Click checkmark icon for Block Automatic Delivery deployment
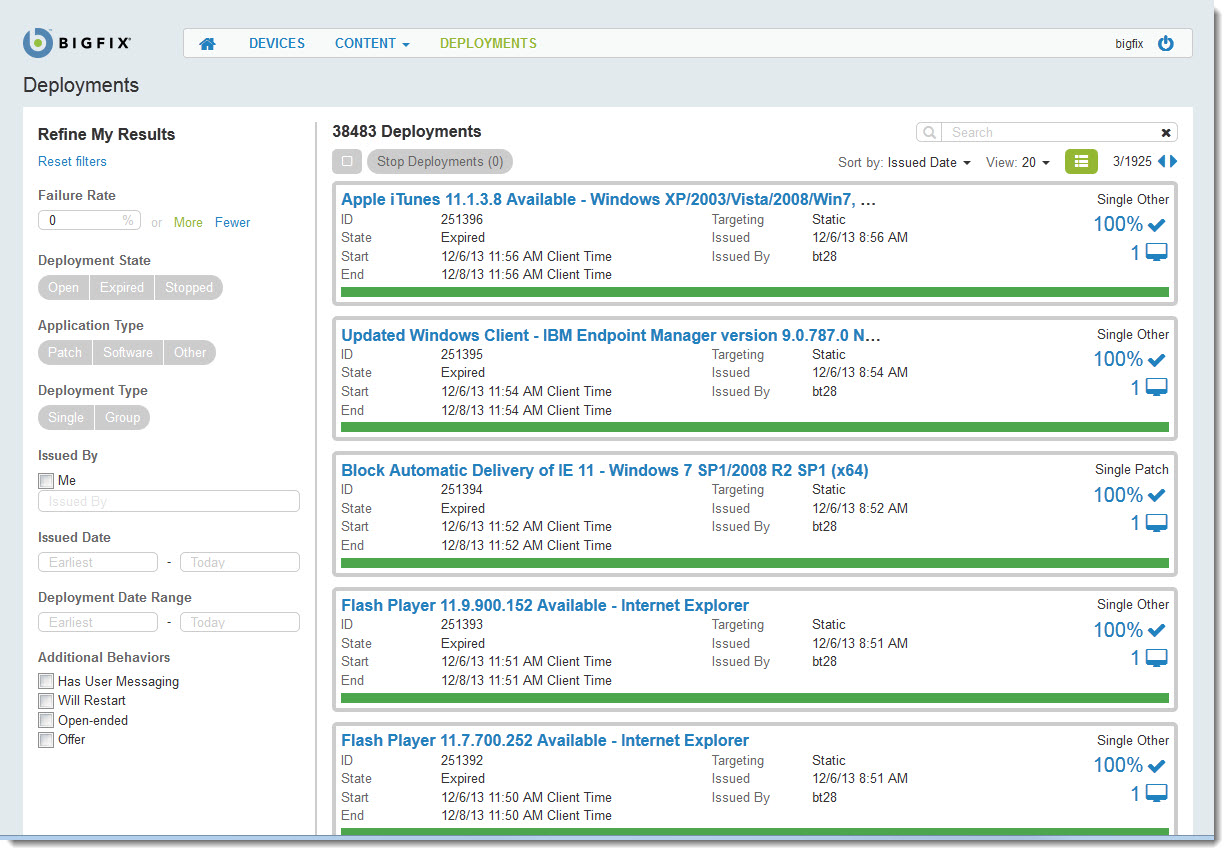Screen dimensions: 1229x855 pos(1157,495)
